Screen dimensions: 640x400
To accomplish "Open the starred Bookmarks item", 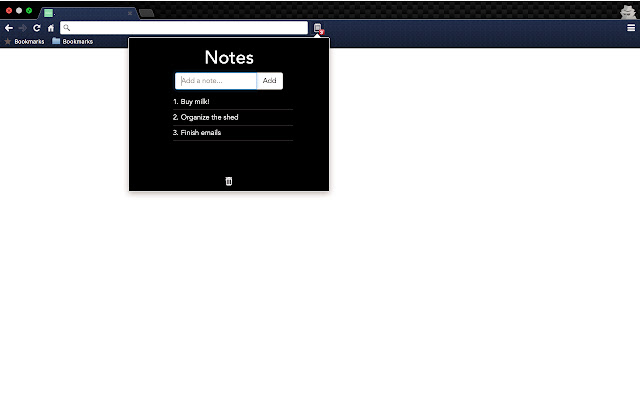I will (24, 41).
